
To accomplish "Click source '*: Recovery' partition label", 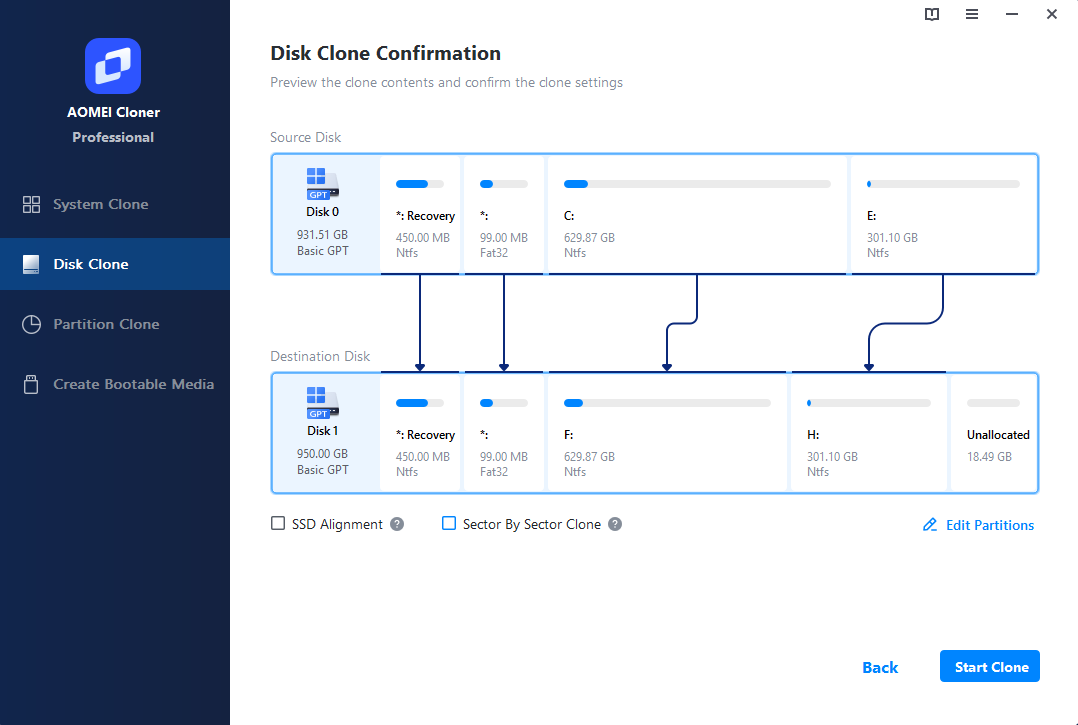I will tap(426, 216).
